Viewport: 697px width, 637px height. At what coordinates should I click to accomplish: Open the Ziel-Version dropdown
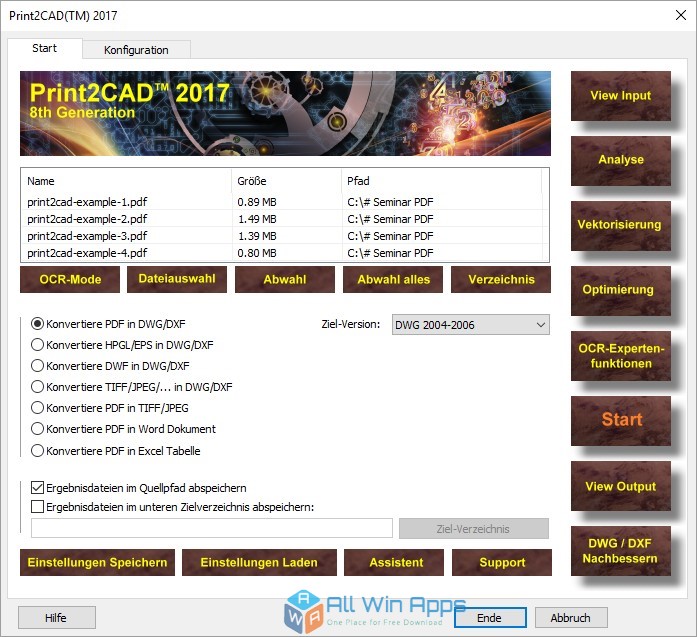pyautogui.click(x=471, y=325)
